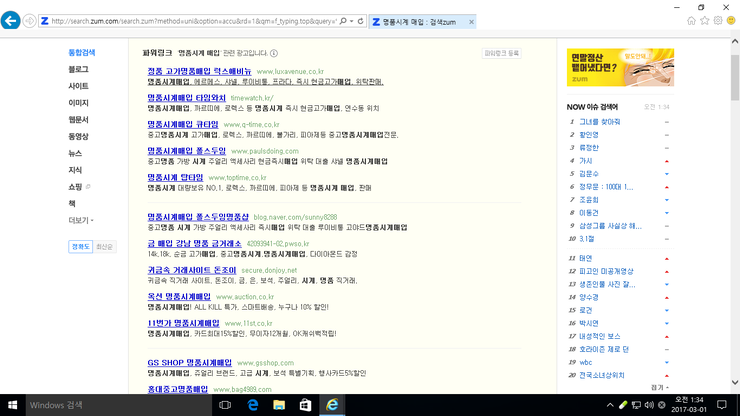The width and height of the screenshot is (740, 416).
Task: Open the network icon in system tray
Action: tap(636, 405)
